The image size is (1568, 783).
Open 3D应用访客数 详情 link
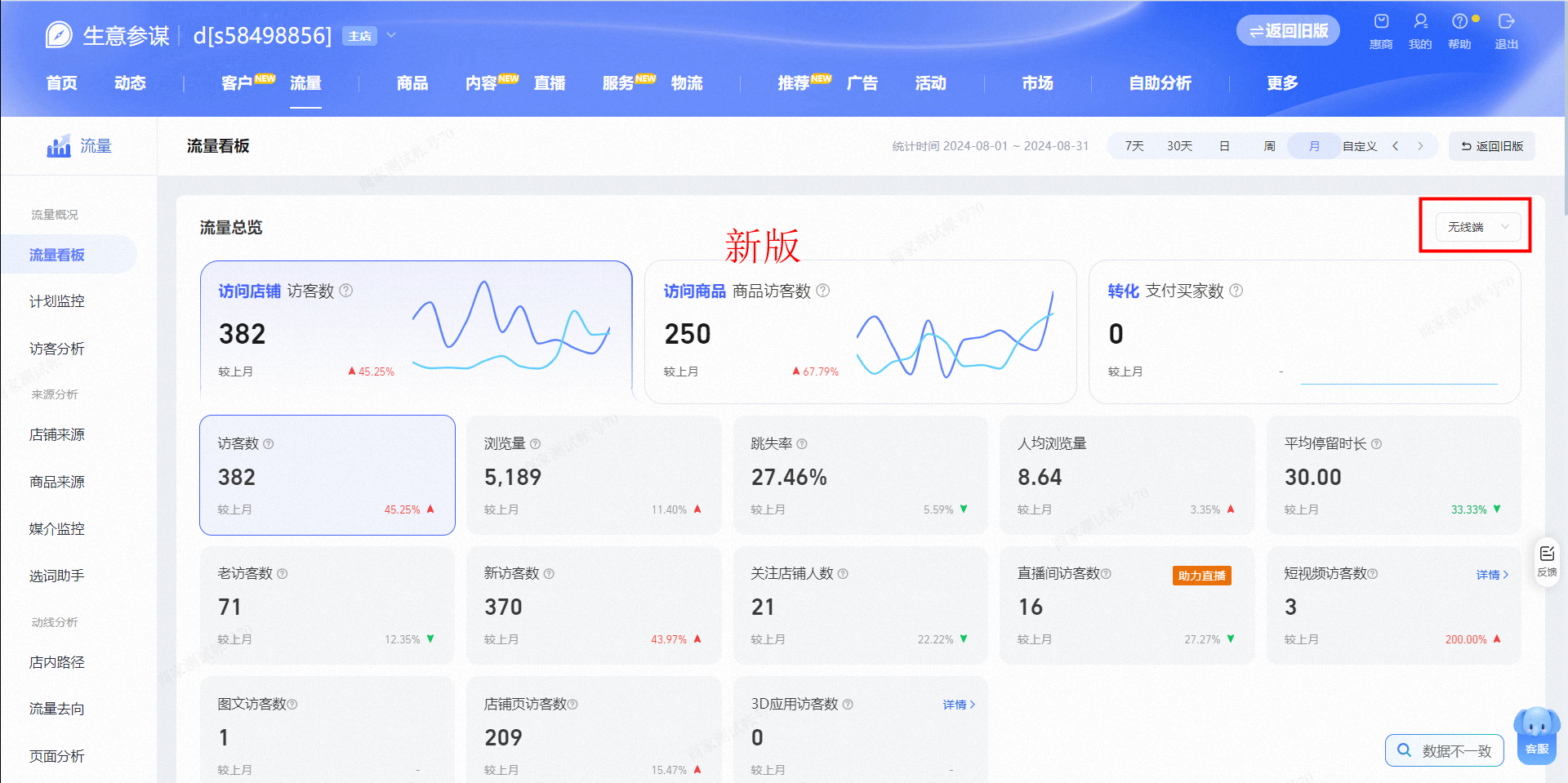coord(959,705)
